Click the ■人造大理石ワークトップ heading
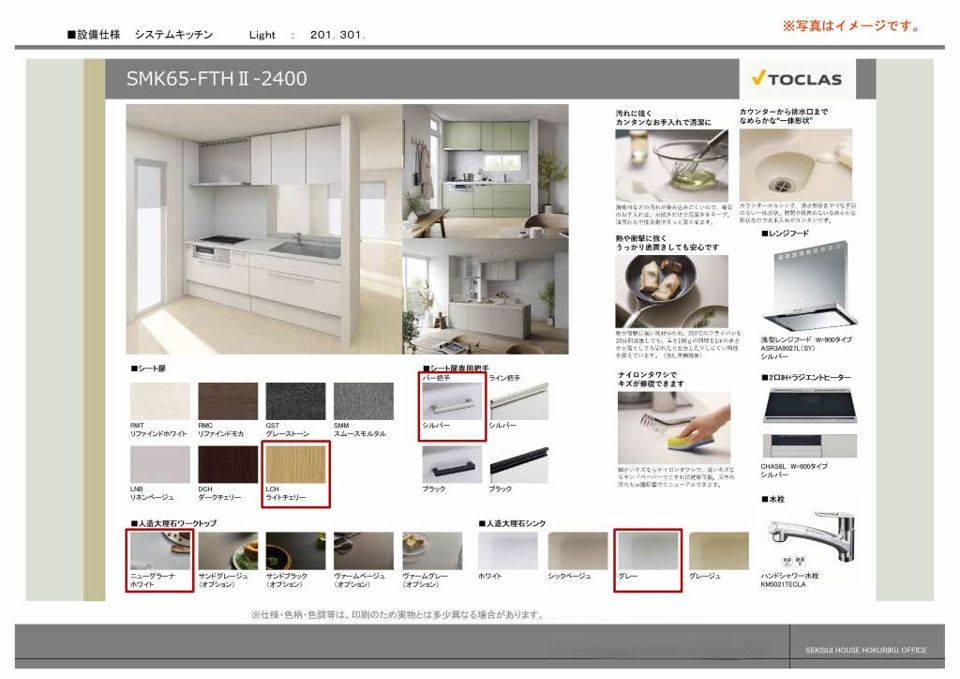 [173, 523]
